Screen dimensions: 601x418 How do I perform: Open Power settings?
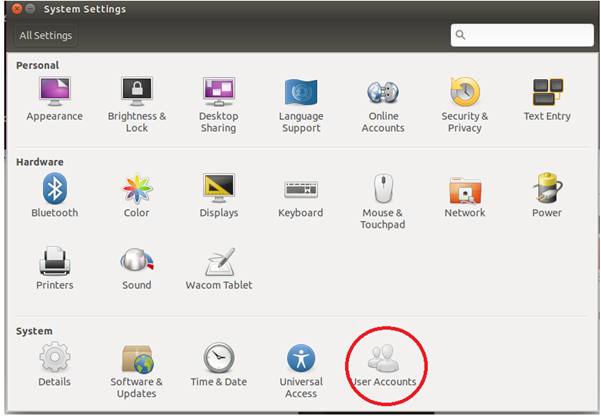[x=547, y=195]
